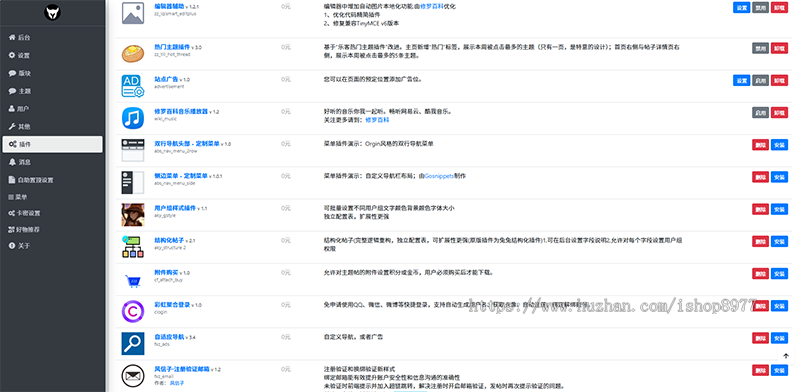The width and height of the screenshot is (800, 392).
Task: Click 修罗百科 link in music player description
Action: pyautogui.click(x=377, y=120)
